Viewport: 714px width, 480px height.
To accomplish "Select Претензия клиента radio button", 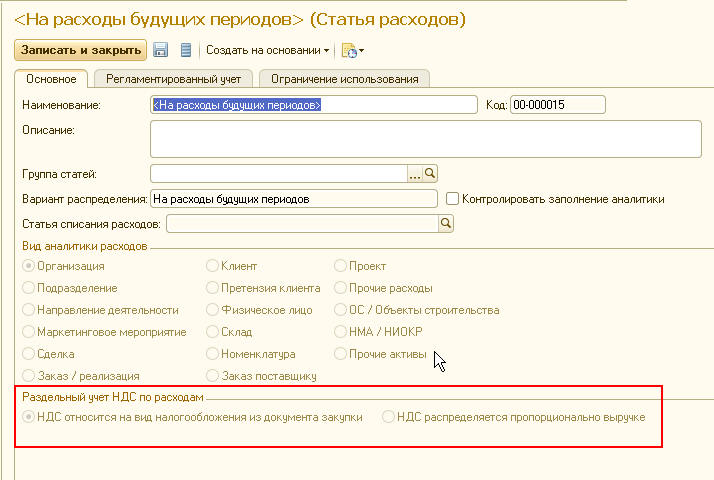I will point(212,288).
